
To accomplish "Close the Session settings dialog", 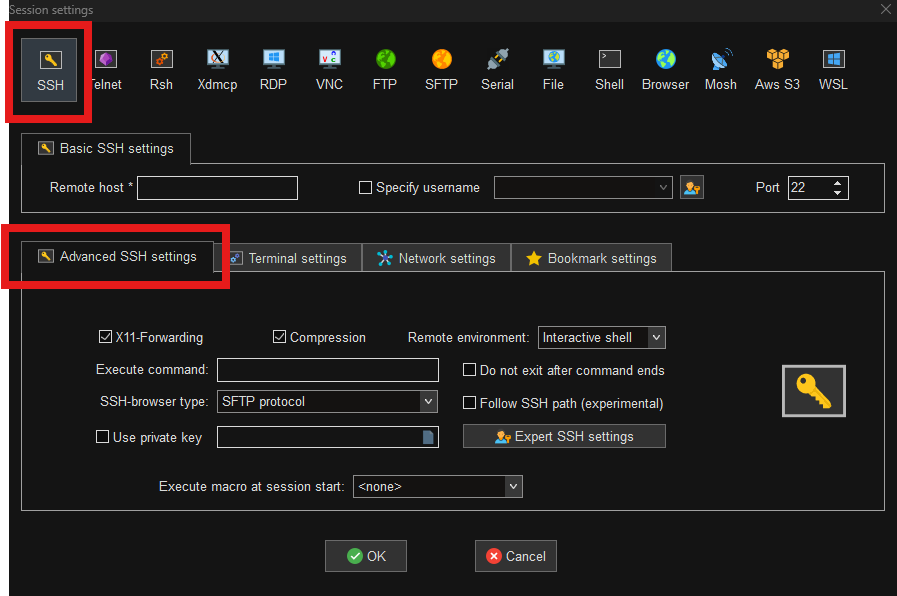I will tap(886, 9).
